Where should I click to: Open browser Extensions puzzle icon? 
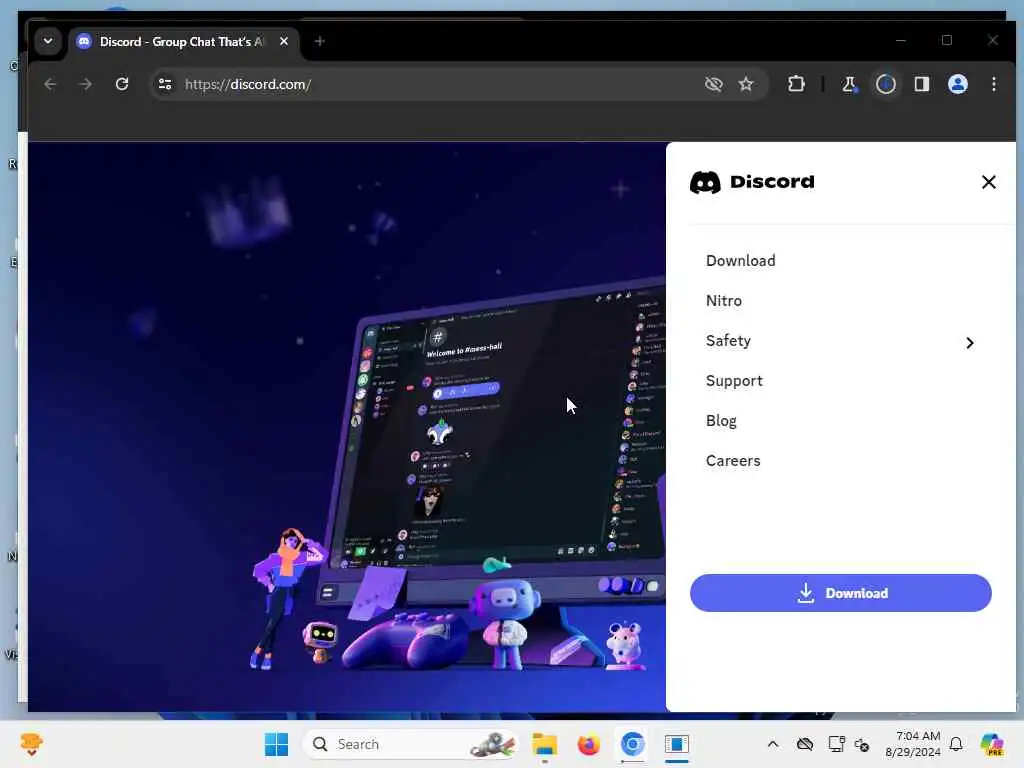point(796,84)
